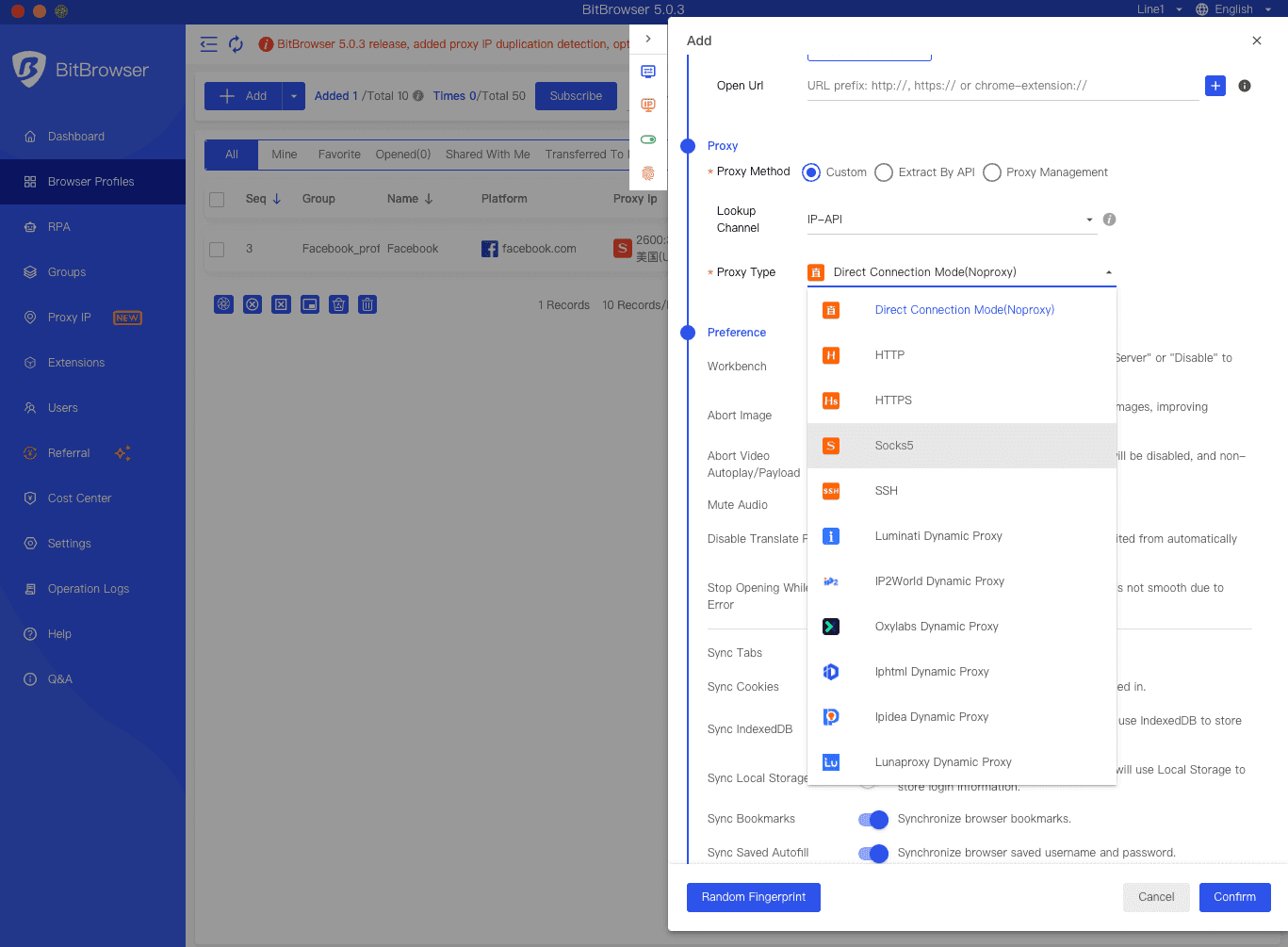Select Proxy Management radio option

pyautogui.click(x=992, y=172)
